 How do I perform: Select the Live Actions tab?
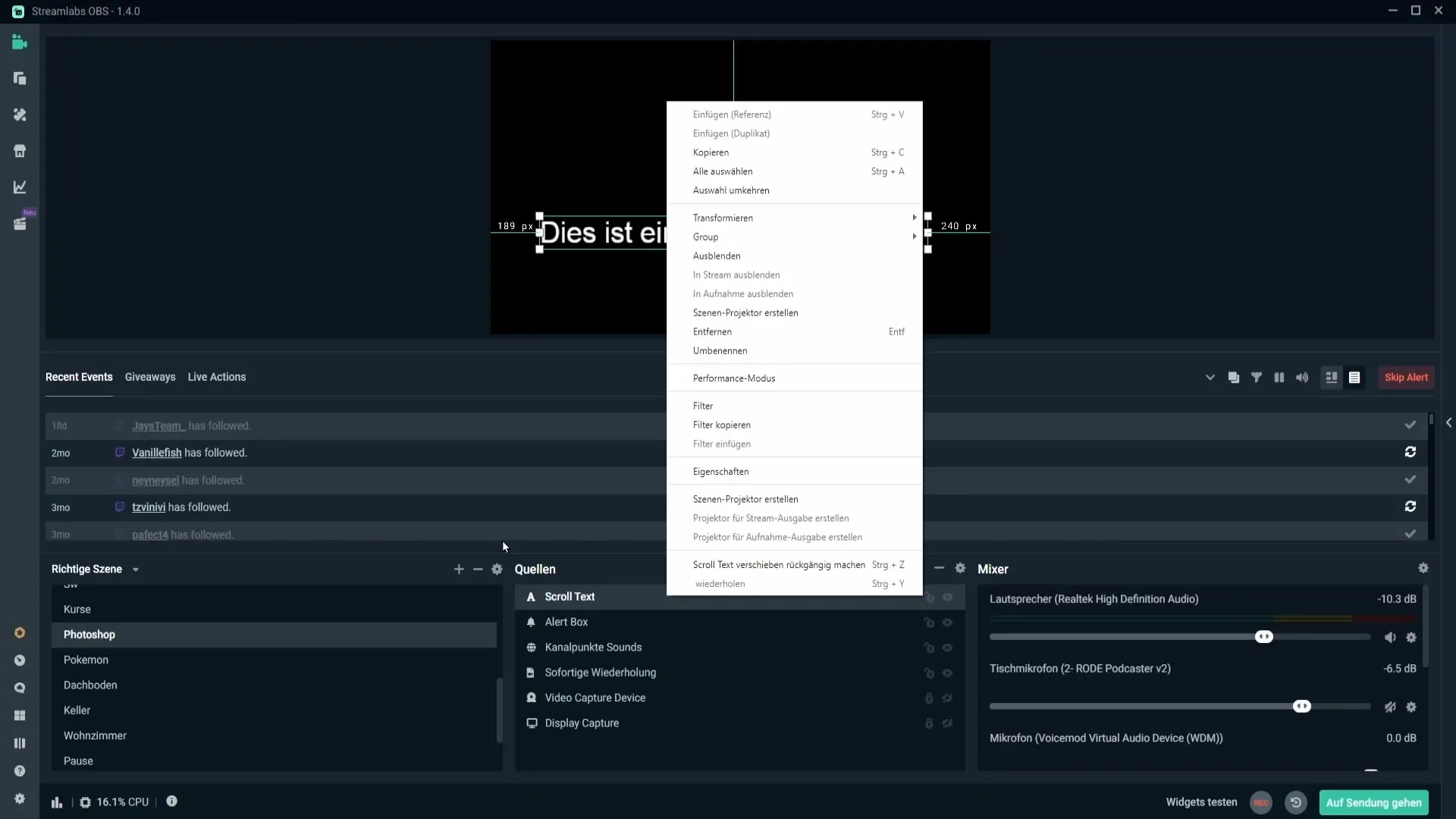pos(216,376)
